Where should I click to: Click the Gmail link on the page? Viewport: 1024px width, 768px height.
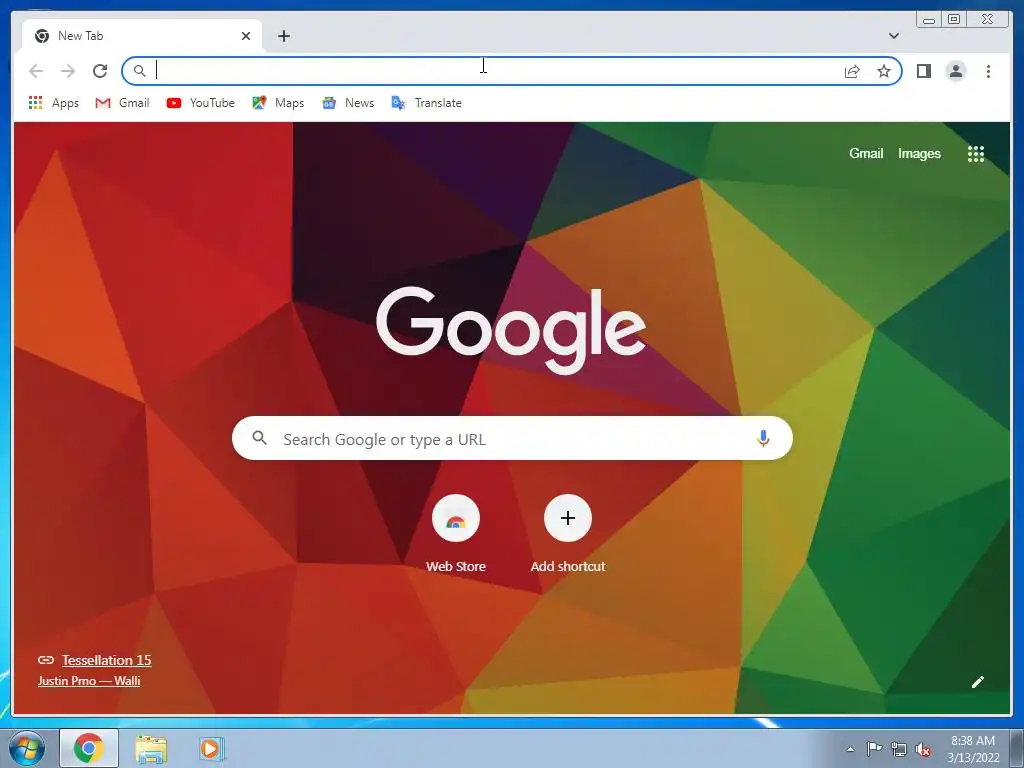tap(866, 153)
